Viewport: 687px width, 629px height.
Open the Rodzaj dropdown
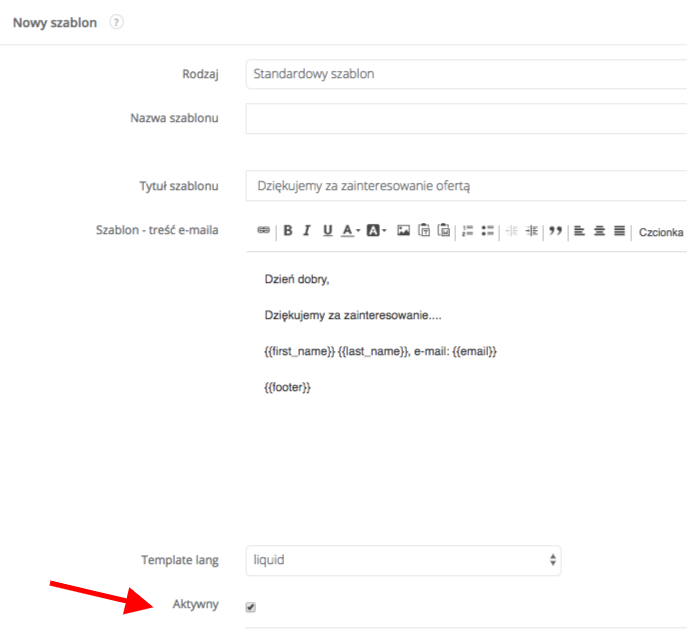point(466,74)
